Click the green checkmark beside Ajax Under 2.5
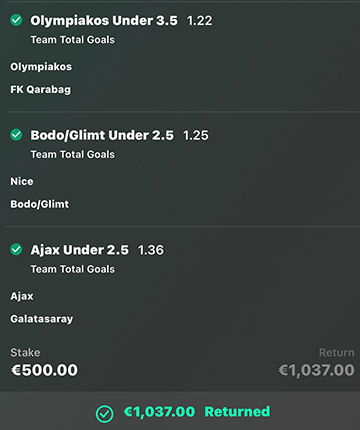This screenshot has width=360, height=430. [x=16, y=249]
